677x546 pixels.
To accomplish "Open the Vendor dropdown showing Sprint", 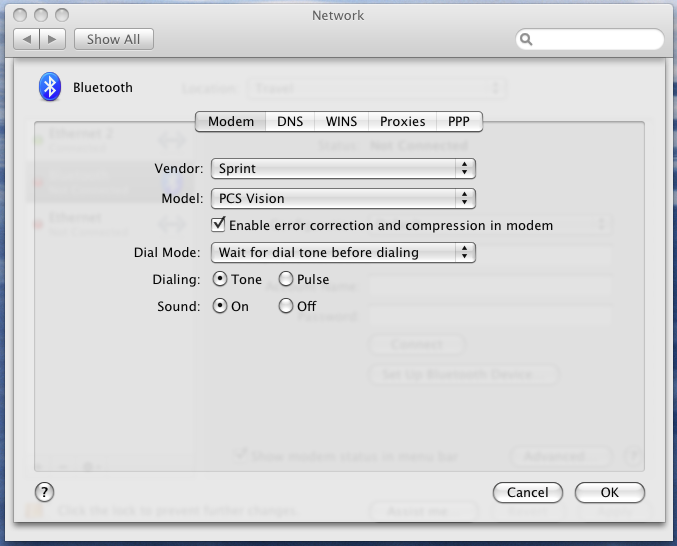I will (x=343, y=168).
